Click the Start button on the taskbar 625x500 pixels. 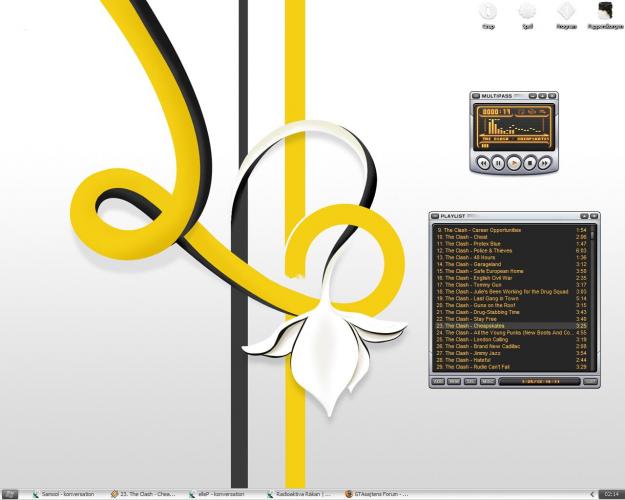[10, 494]
